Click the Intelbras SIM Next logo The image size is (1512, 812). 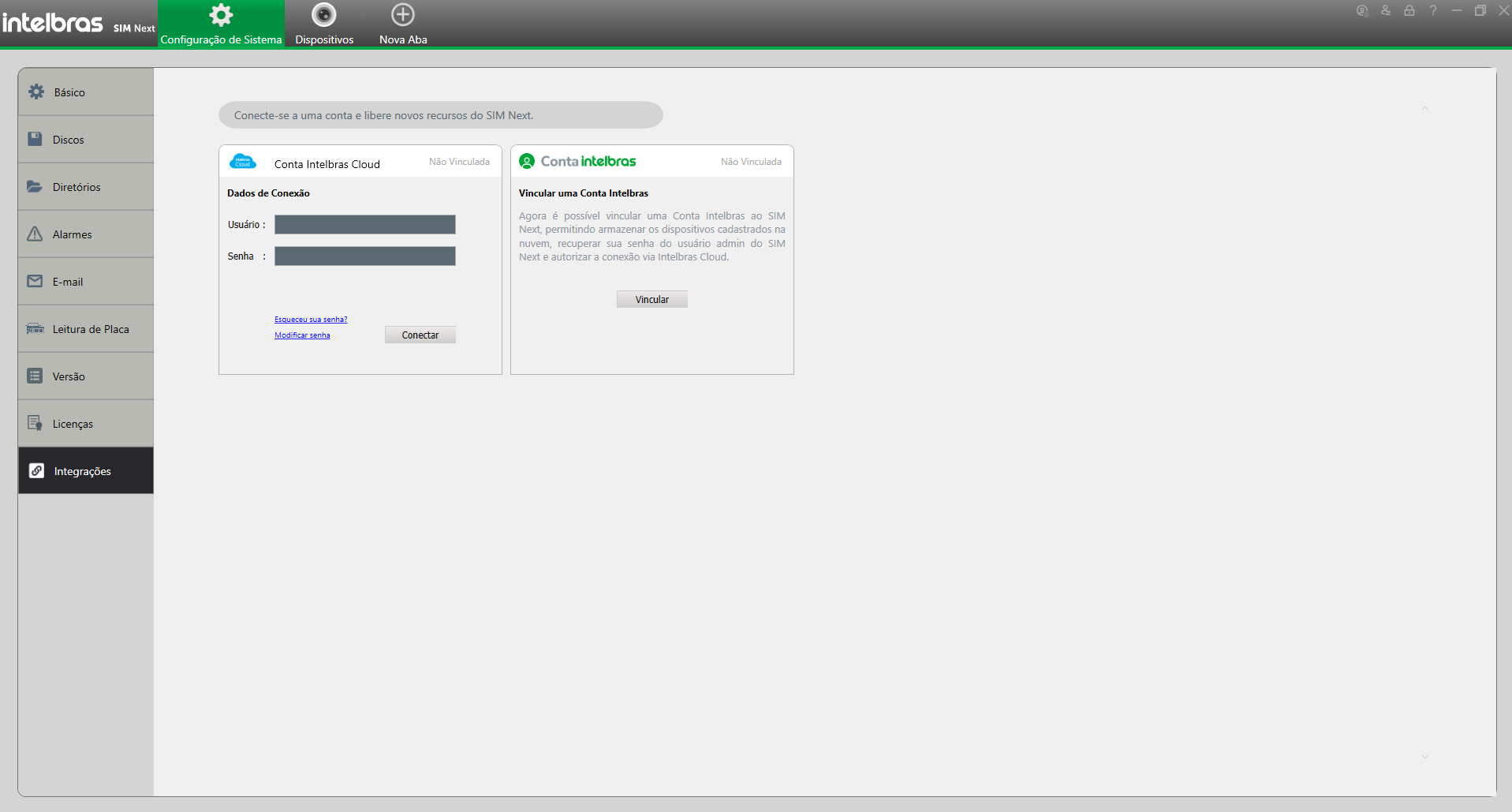coord(78,23)
